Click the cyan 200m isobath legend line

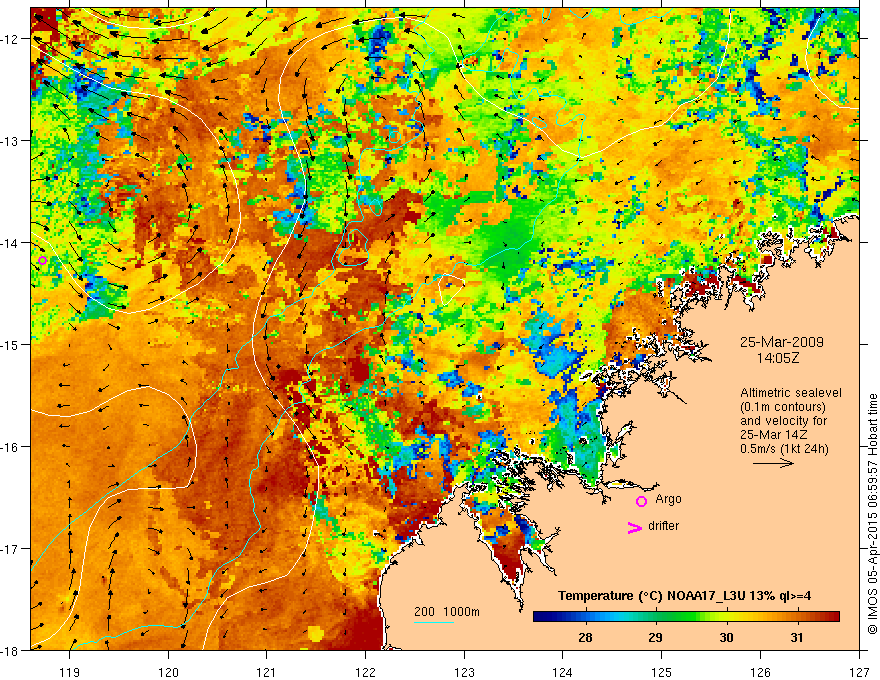(x=434, y=622)
